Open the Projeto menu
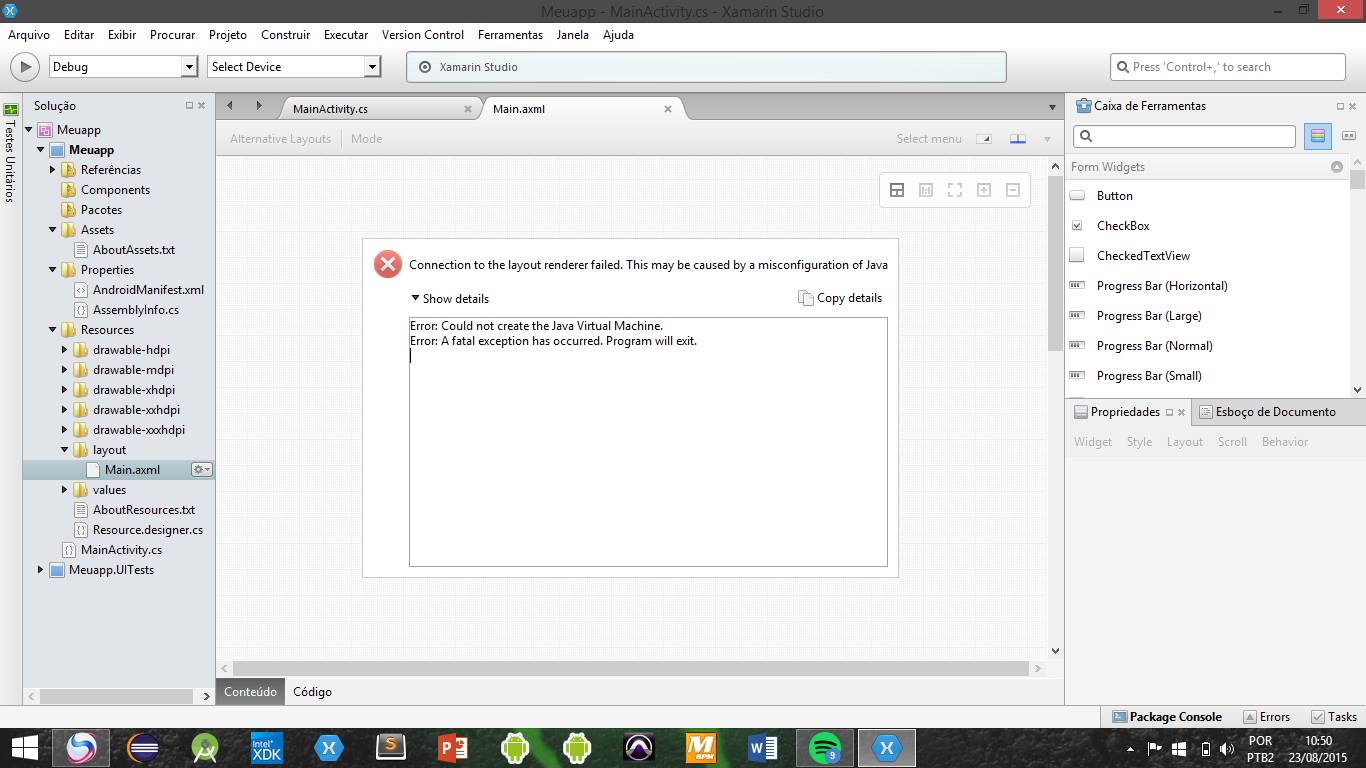Image resolution: width=1366 pixels, height=768 pixels. [x=228, y=34]
